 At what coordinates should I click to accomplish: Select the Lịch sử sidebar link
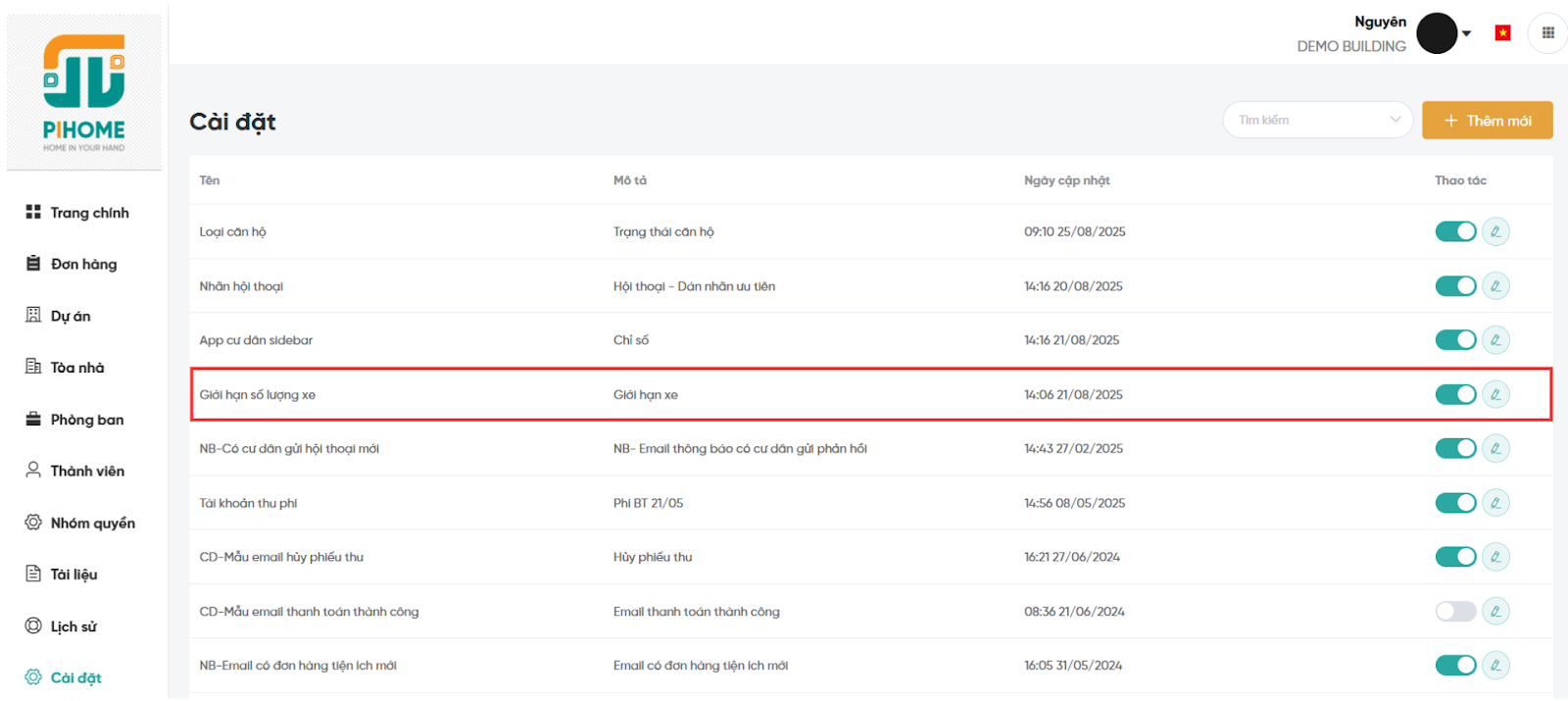point(73,626)
